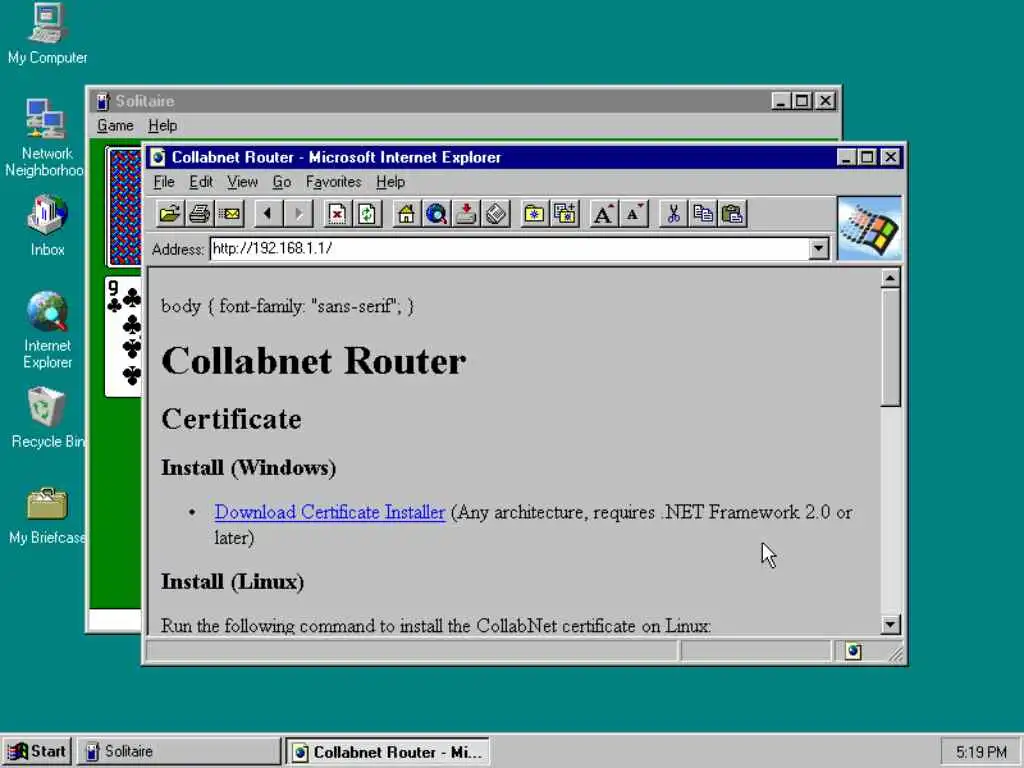Click the Paste clipboard icon

click(x=733, y=214)
